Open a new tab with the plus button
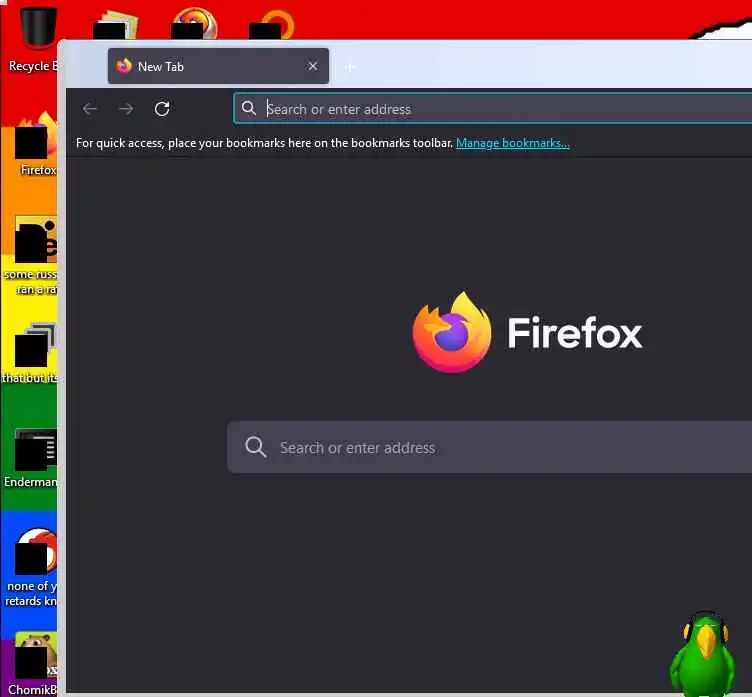The height and width of the screenshot is (697, 752). (350, 67)
